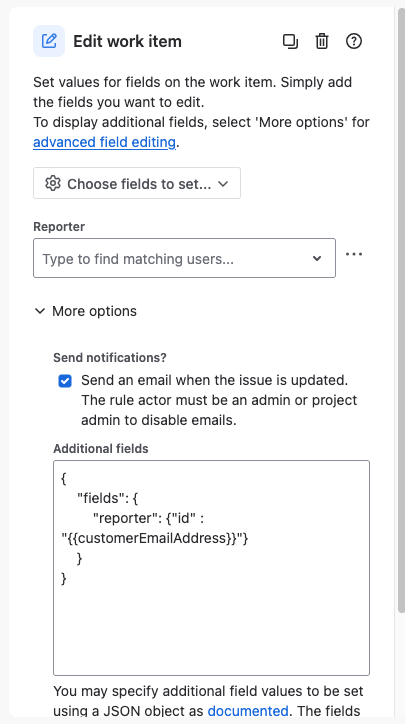Screen dimensions: 405x724
Task: Open the advanced field editing link
Action: pos(104,142)
